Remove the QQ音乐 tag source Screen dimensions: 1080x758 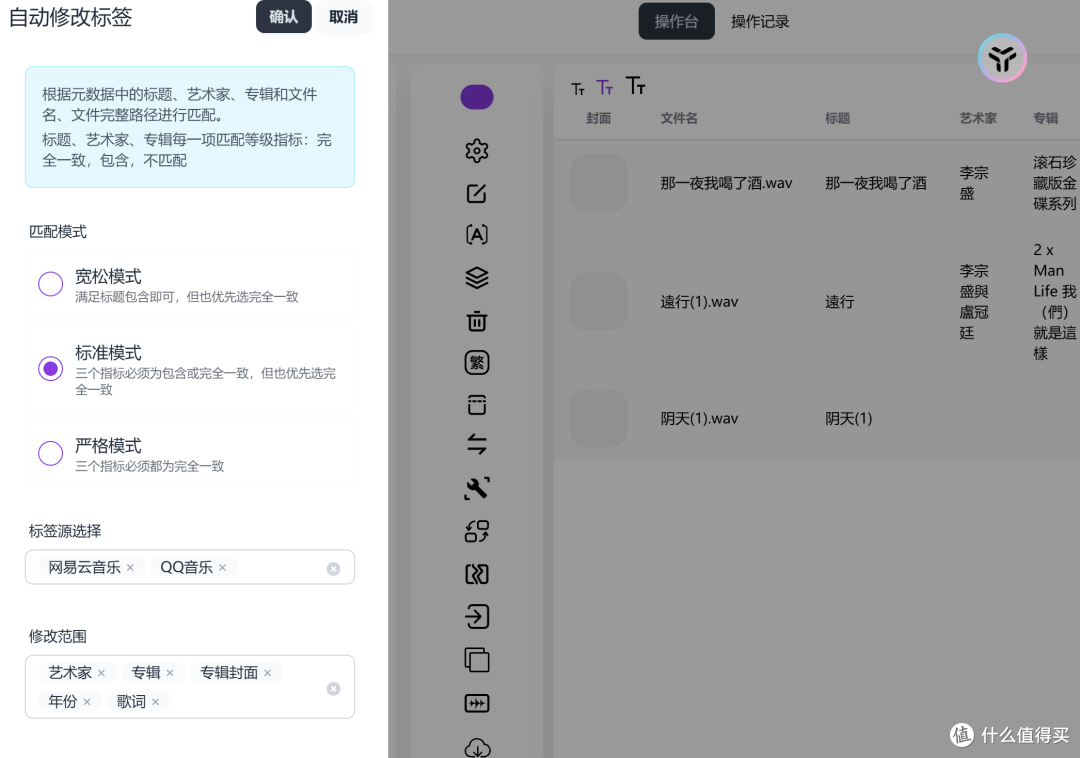[222, 567]
